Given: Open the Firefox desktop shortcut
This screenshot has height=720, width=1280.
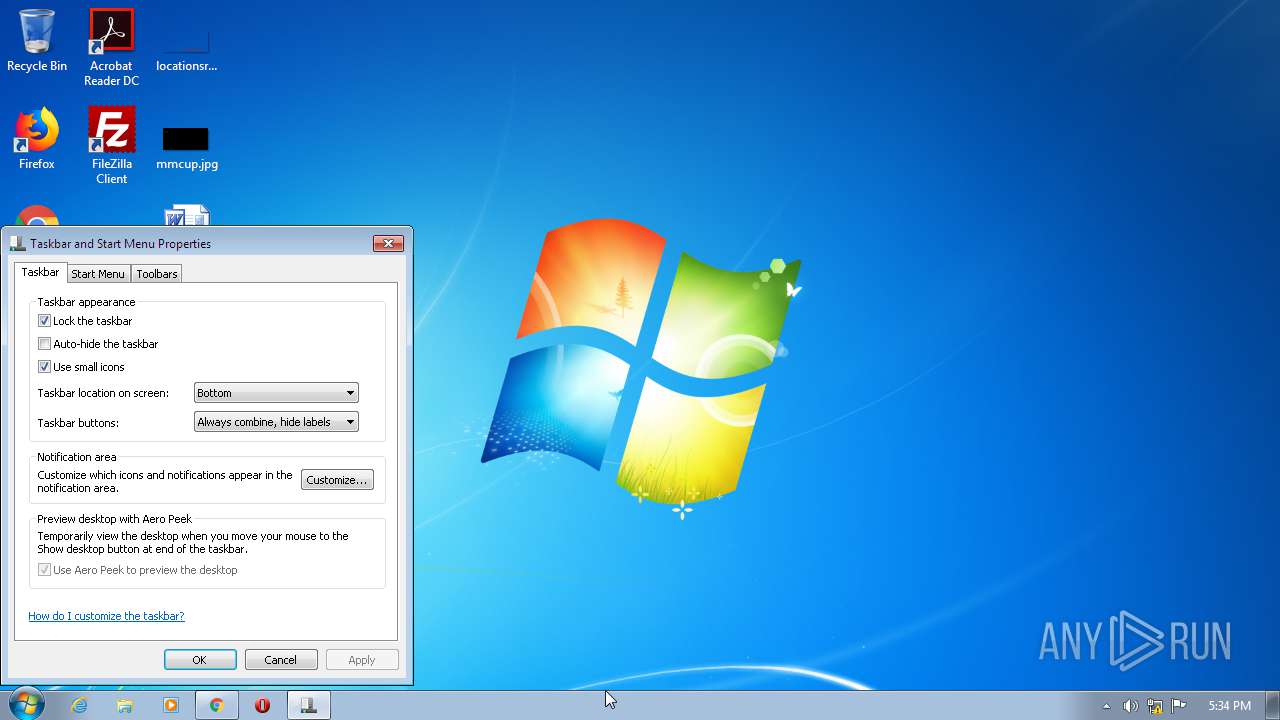Looking at the screenshot, I should (x=37, y=139).
